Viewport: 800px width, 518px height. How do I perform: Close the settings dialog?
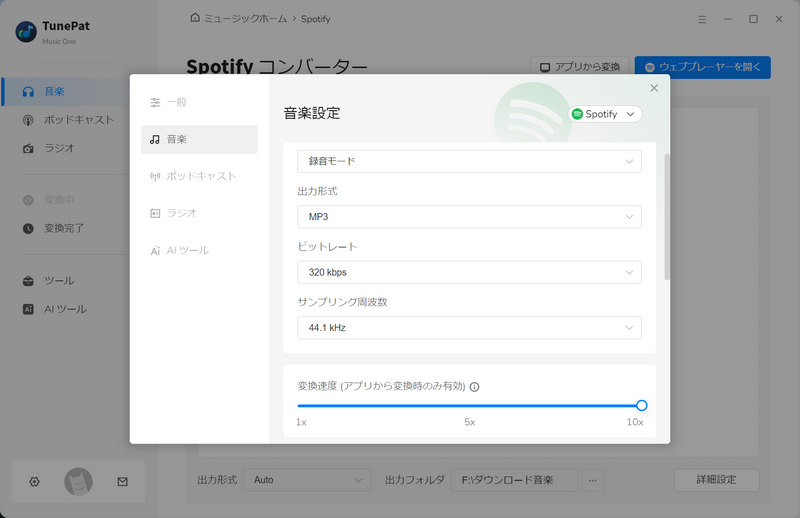point(654,88)
